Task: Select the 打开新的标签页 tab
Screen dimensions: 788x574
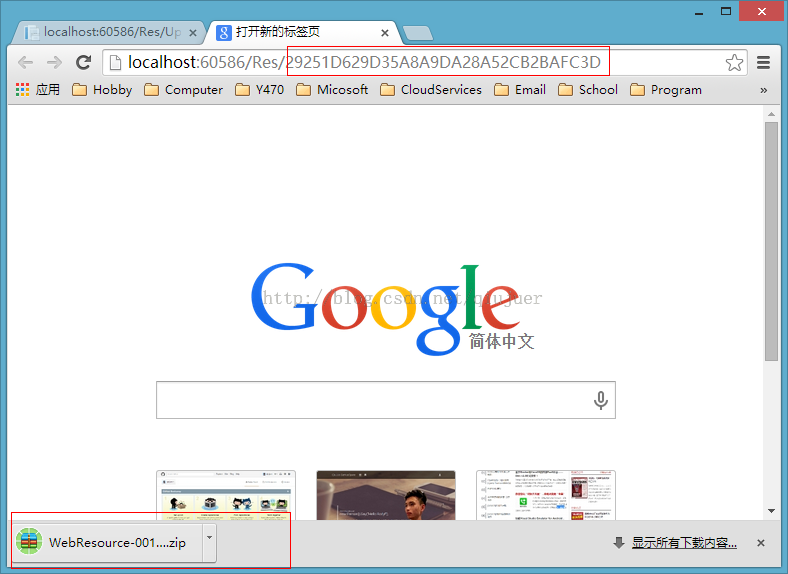Action: (x=302, y=33)
